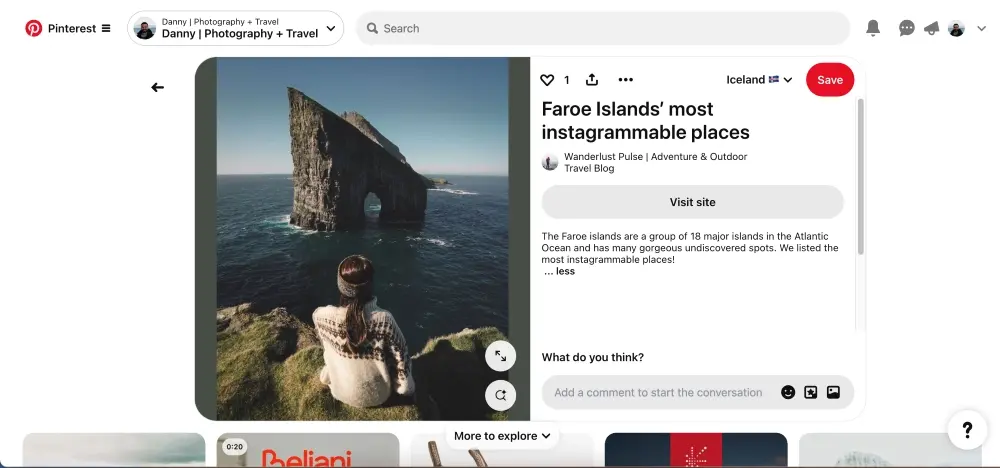
Task: Click the Wanderlust Pulse creator avatar
Action: tap(550, 162)
